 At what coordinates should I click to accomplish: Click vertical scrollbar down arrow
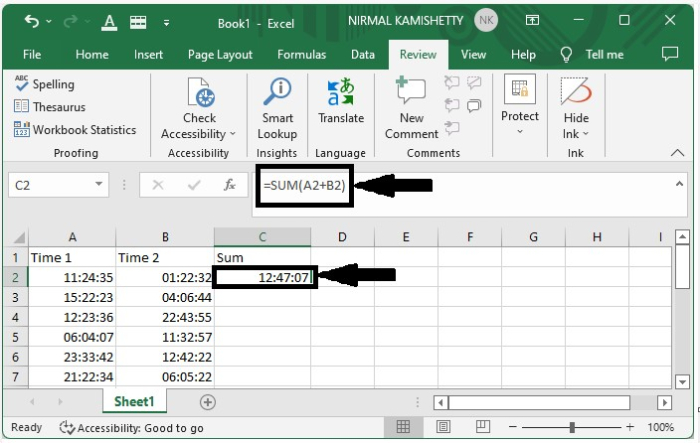[682, 381]
